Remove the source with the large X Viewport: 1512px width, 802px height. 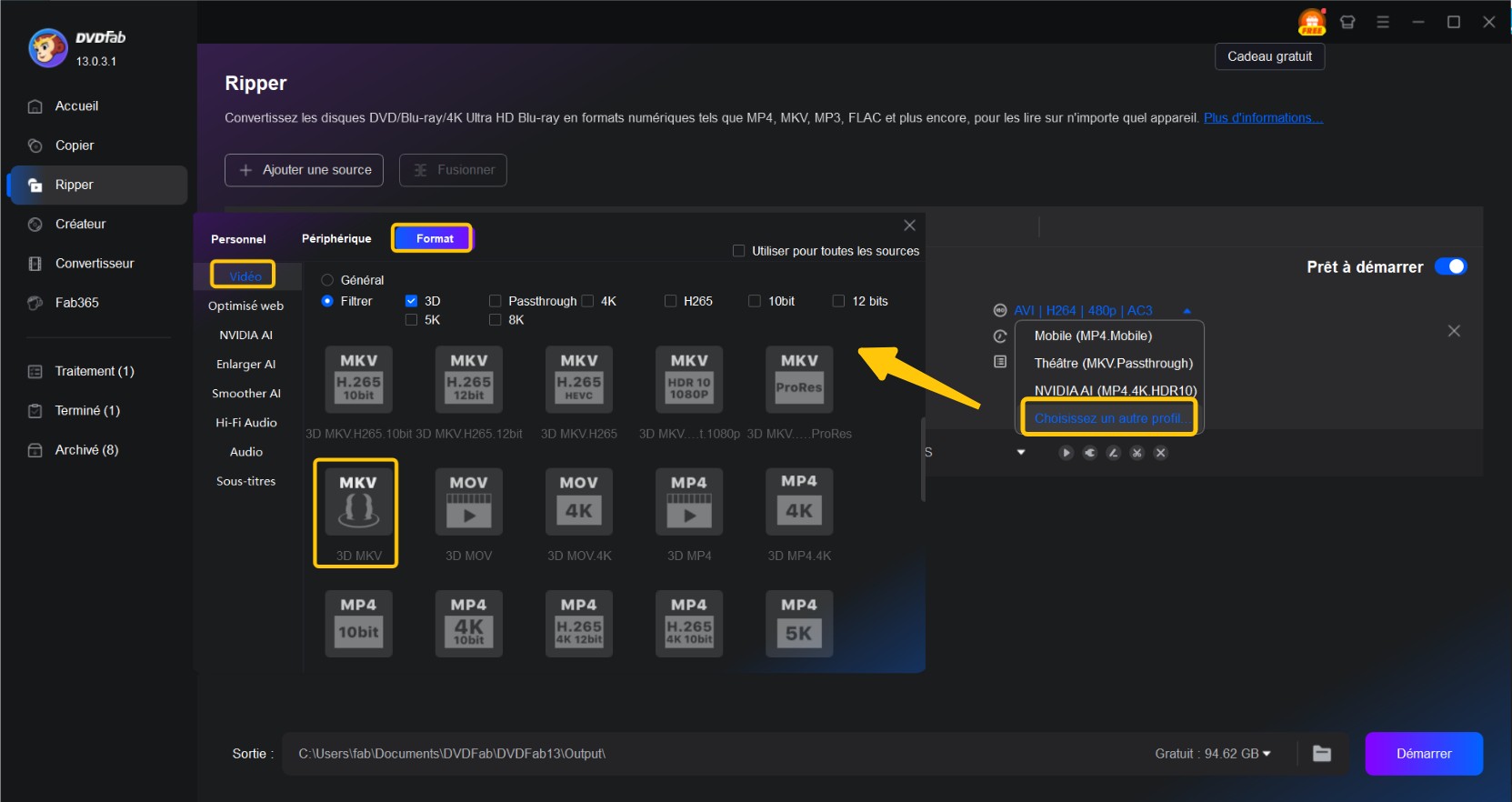point(1454,331)
